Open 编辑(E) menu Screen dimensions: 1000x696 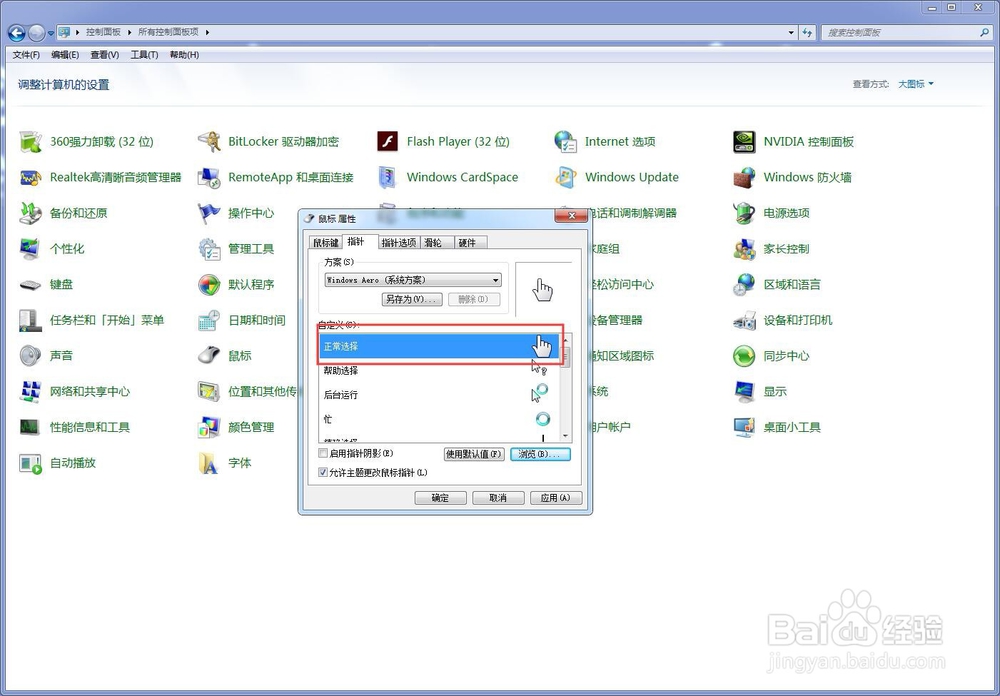point(65,55)
